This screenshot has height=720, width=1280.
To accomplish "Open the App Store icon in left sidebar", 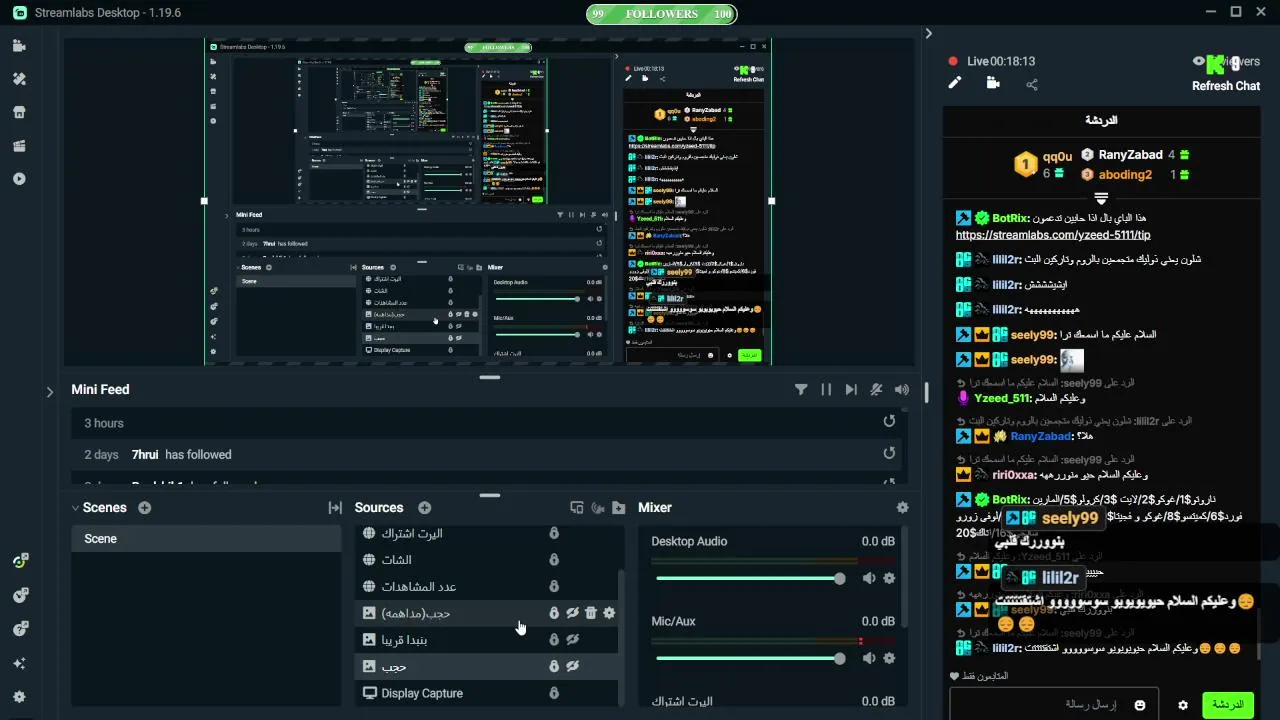I will pyautogui.click(x=19, y=112).
